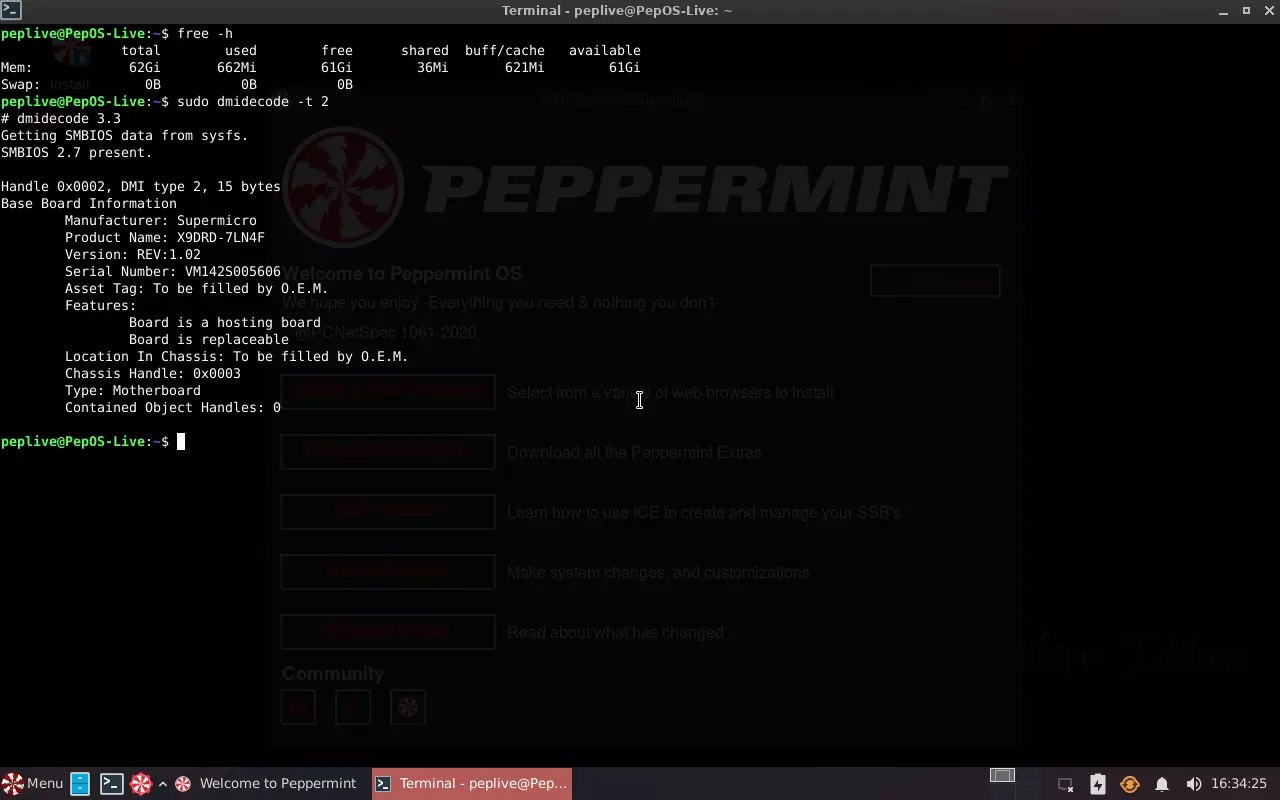This screenshot has width=1280, height=800.
Task: Click the 'Handle 0x0002, DMI type 2' line
Action: coord(141,186)
